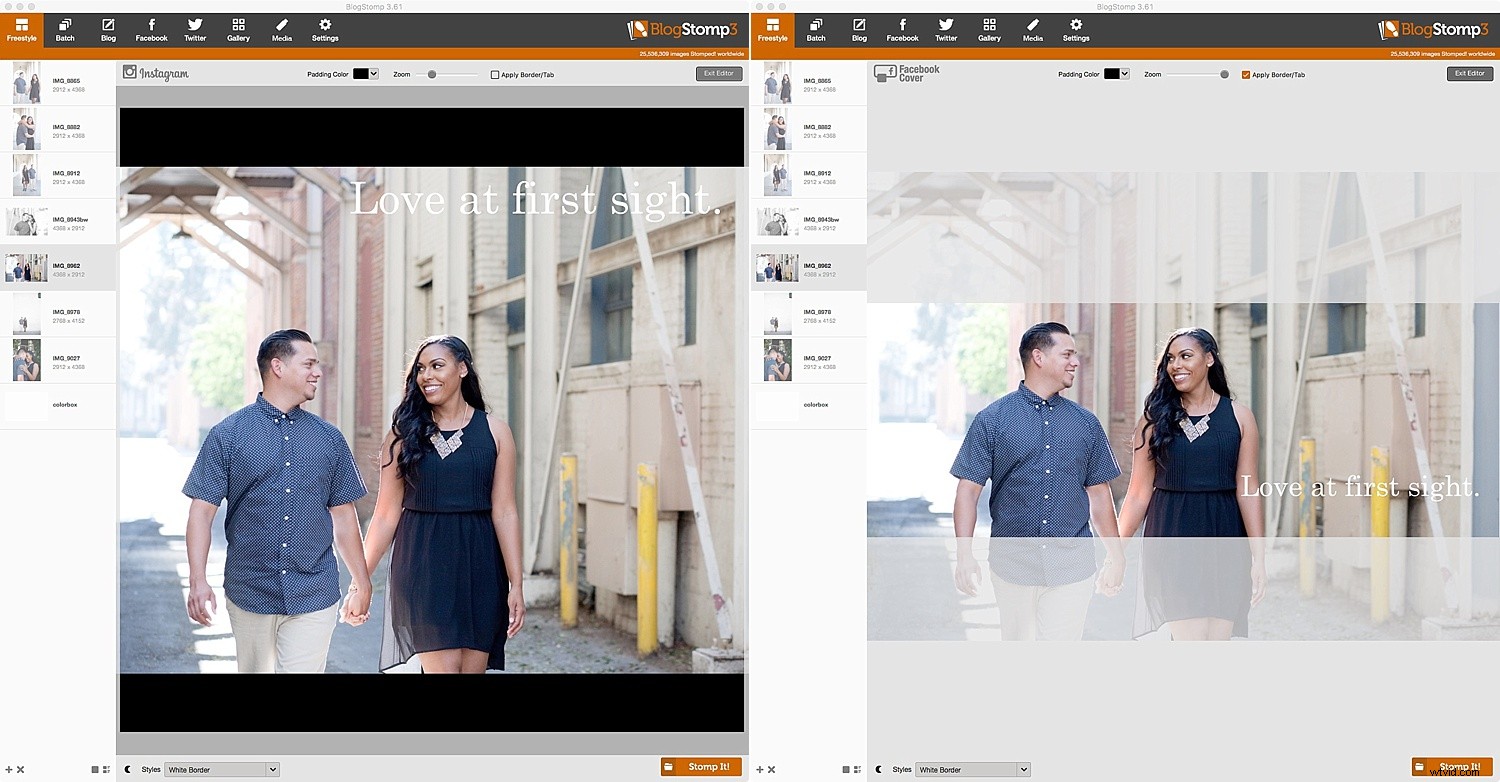Open the White Border styles dropdown
The image size is (1500, 782).
tap(221, 769)
